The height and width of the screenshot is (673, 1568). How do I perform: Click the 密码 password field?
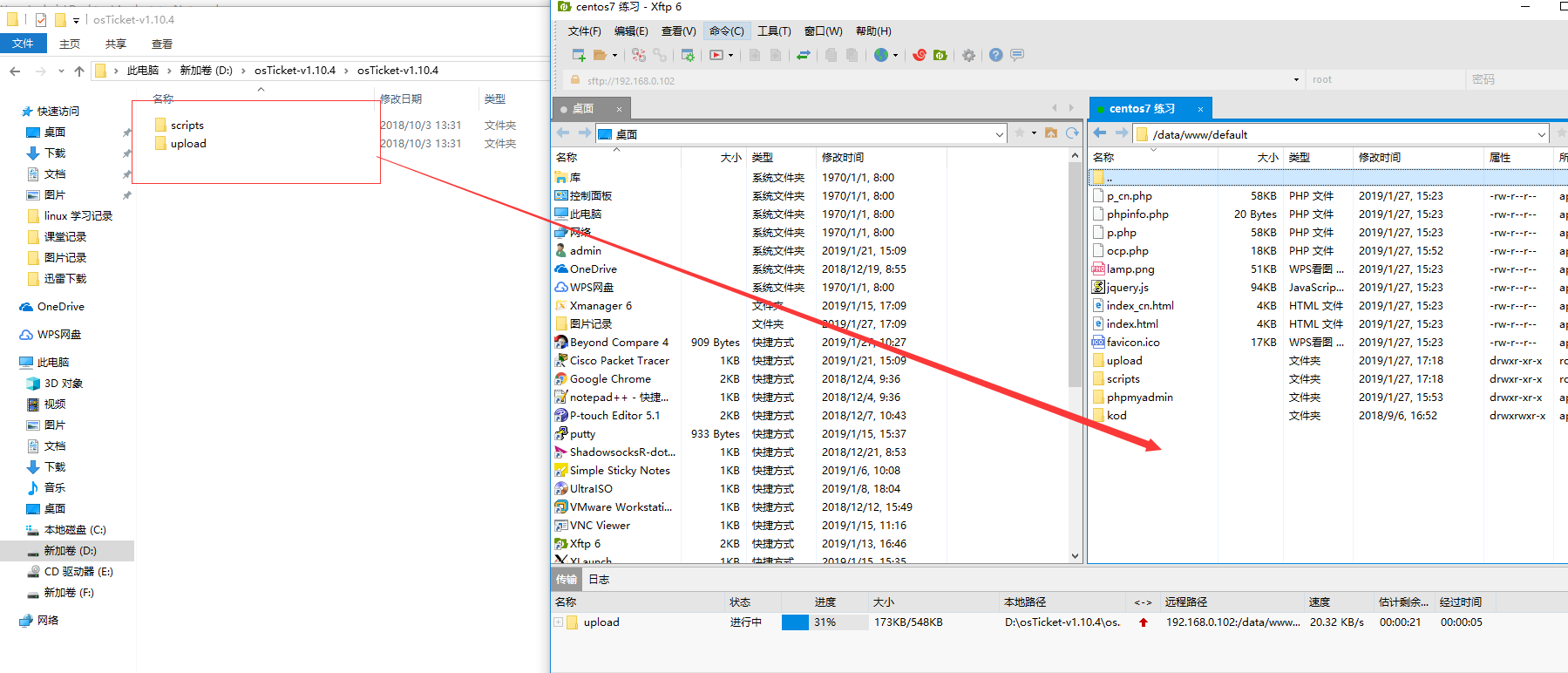1517,79
